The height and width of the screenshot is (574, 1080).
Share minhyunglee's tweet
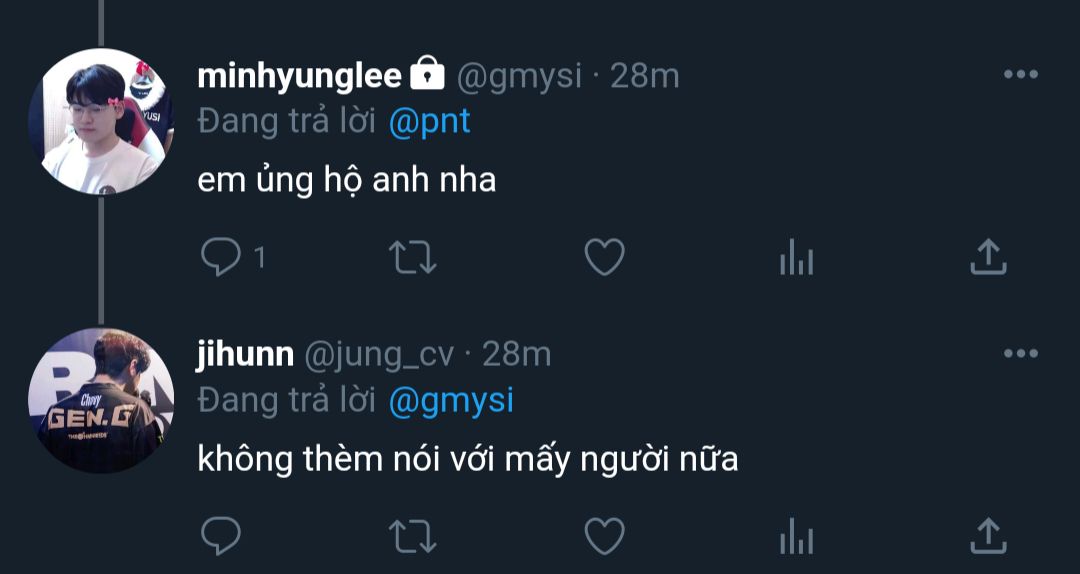click(988, 257)
